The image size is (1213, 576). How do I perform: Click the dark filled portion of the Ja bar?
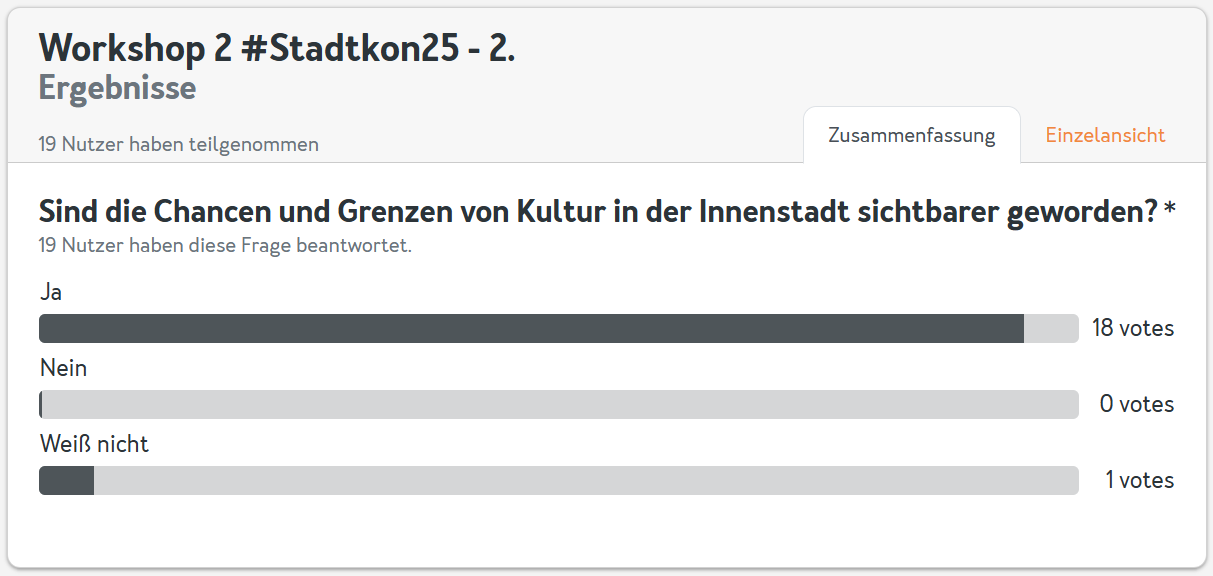tap(531, 329)
